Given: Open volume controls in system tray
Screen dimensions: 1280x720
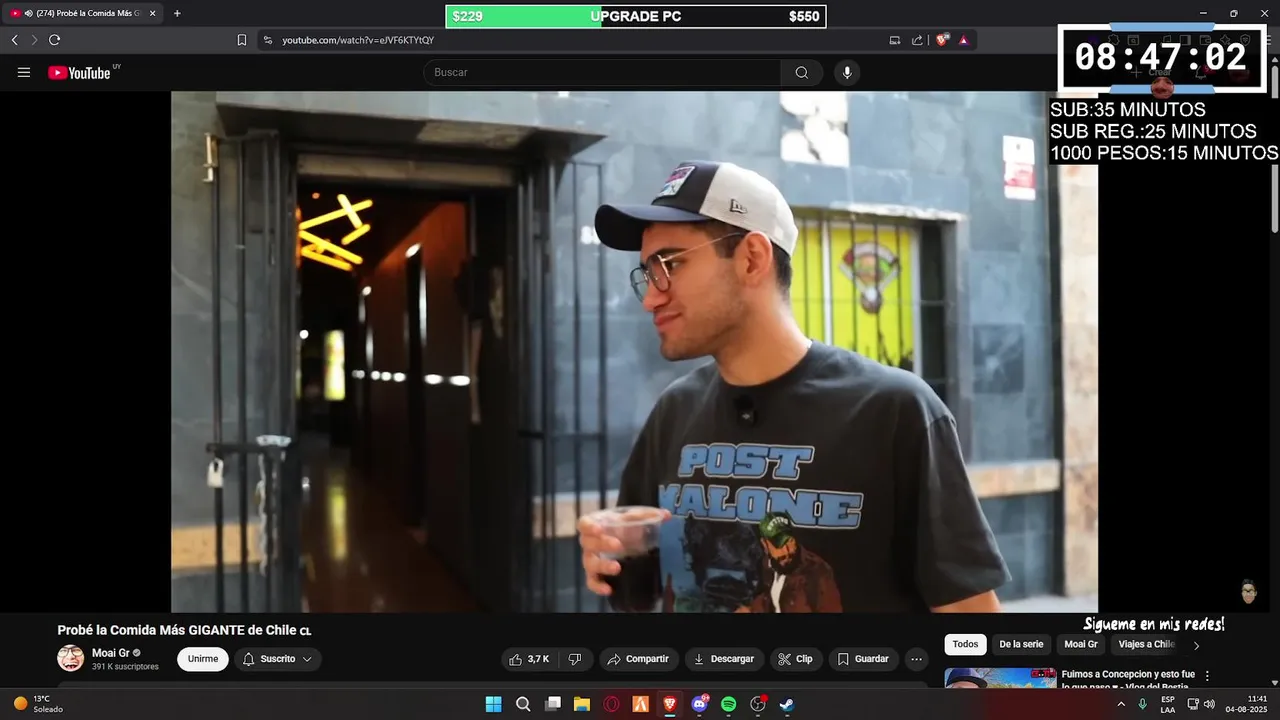Looking at the screenshot, I should tap(1209, 704).
